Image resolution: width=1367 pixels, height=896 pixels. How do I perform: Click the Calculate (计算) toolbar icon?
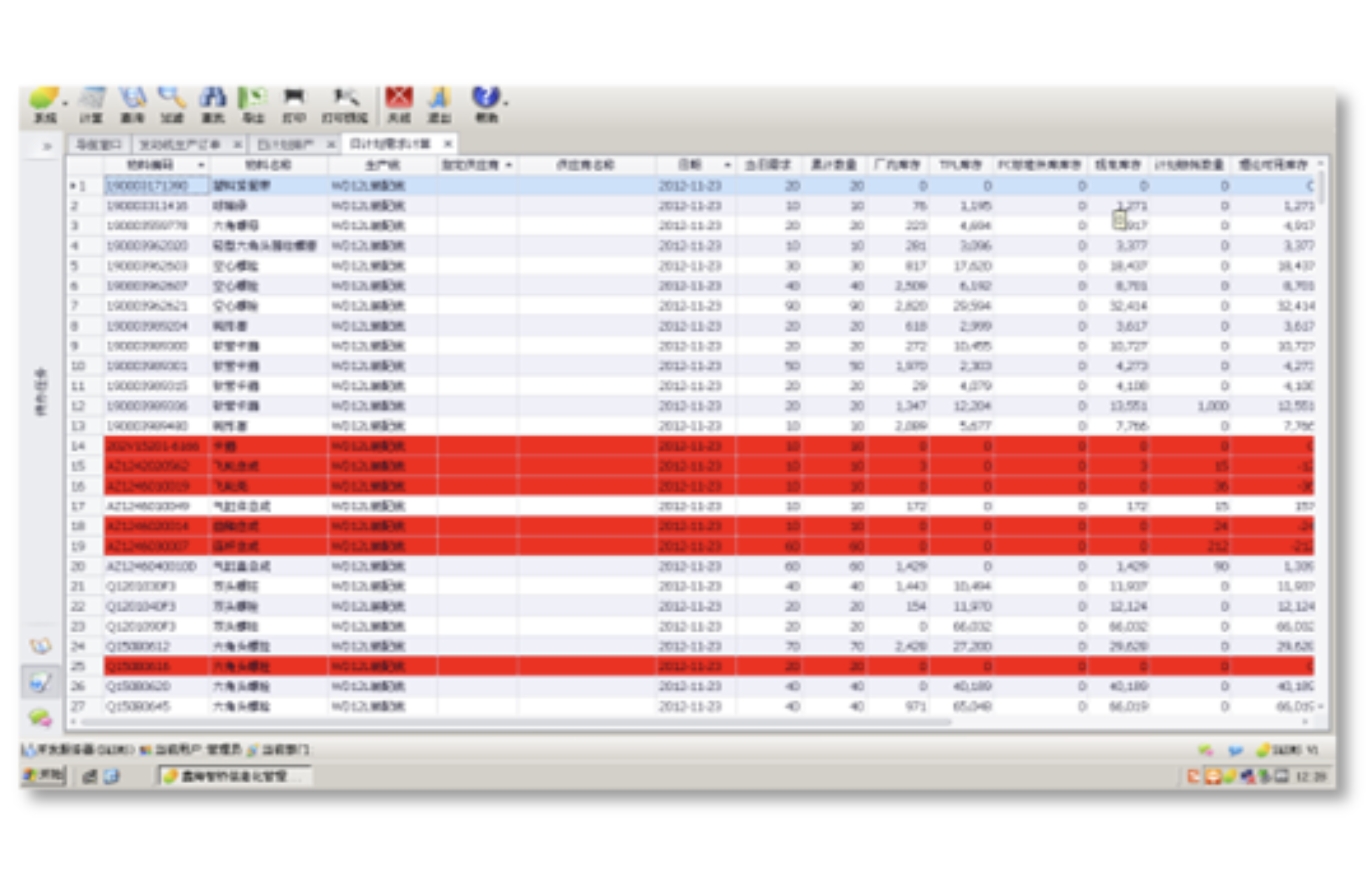[x=91, y=98]
